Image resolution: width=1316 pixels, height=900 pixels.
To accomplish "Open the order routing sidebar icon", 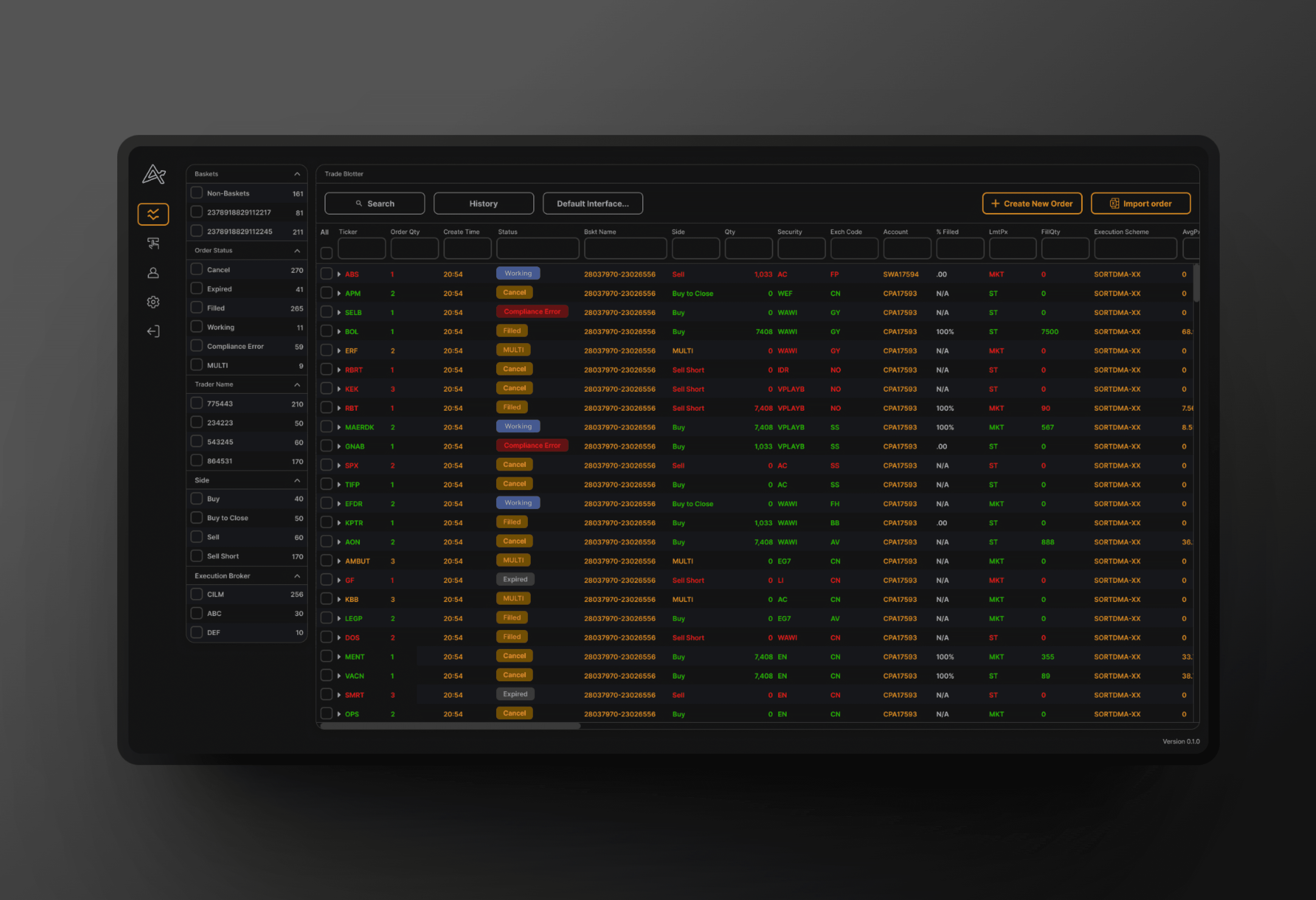I will point(153,244).
